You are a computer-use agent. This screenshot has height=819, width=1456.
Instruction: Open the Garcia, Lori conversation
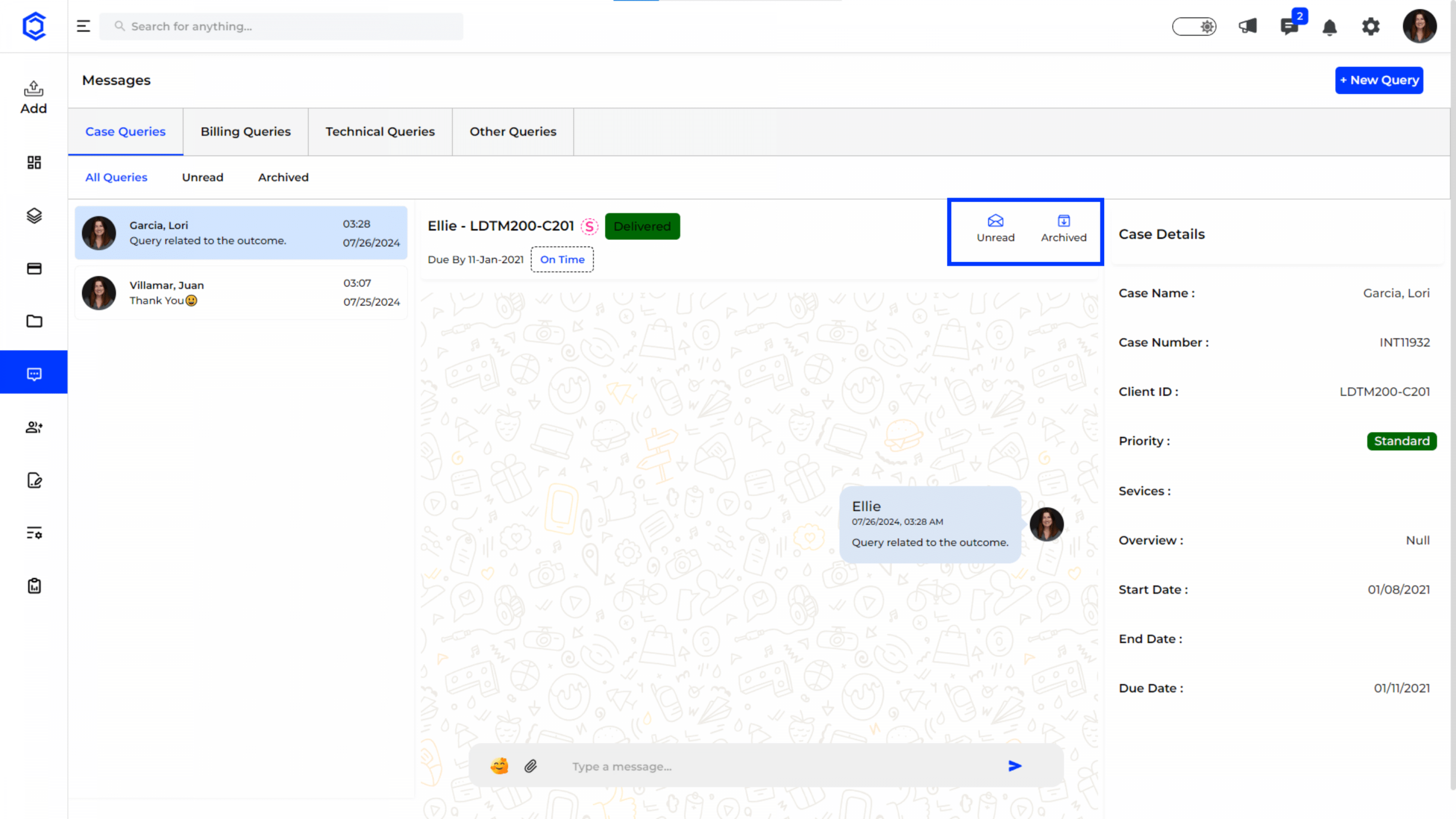[241, 233]
